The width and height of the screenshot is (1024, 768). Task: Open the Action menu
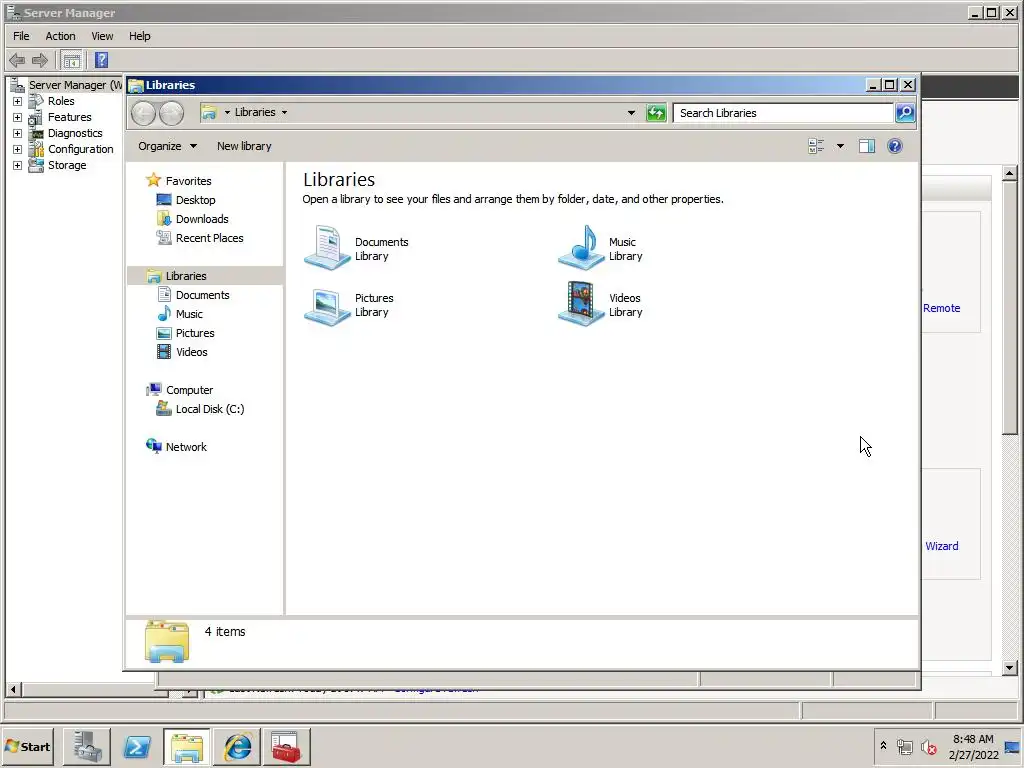(x=60, y=36)
